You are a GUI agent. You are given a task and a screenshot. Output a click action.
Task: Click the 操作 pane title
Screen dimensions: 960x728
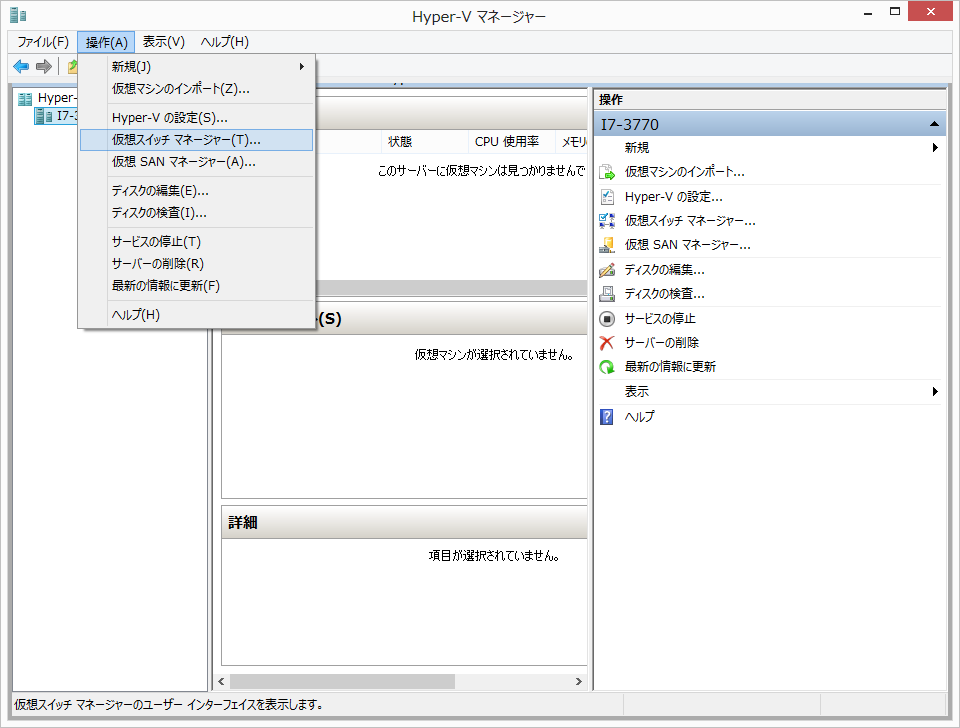[611, 99]
